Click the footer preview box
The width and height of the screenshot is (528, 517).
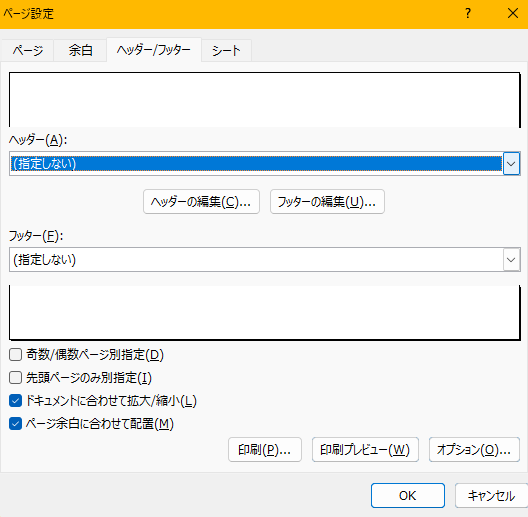(x=265, y=313)
